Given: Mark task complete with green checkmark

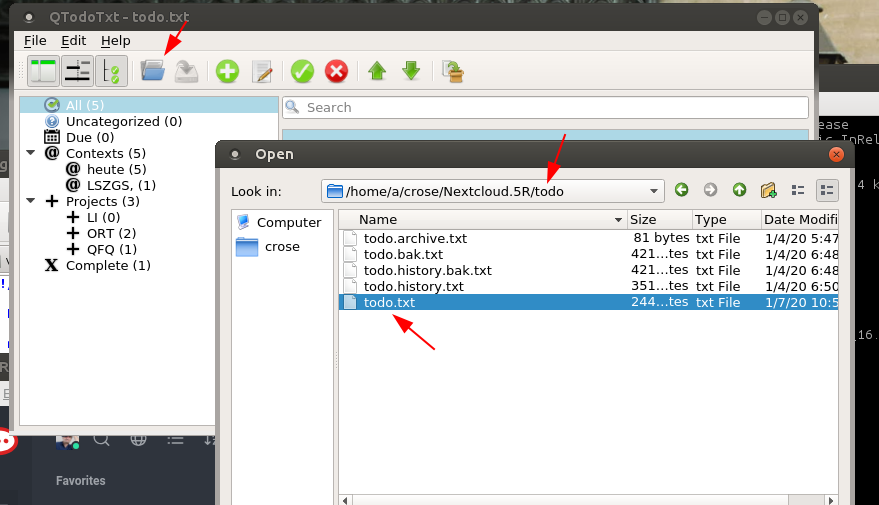Looking at the screenshot, I should coord(302,71).
